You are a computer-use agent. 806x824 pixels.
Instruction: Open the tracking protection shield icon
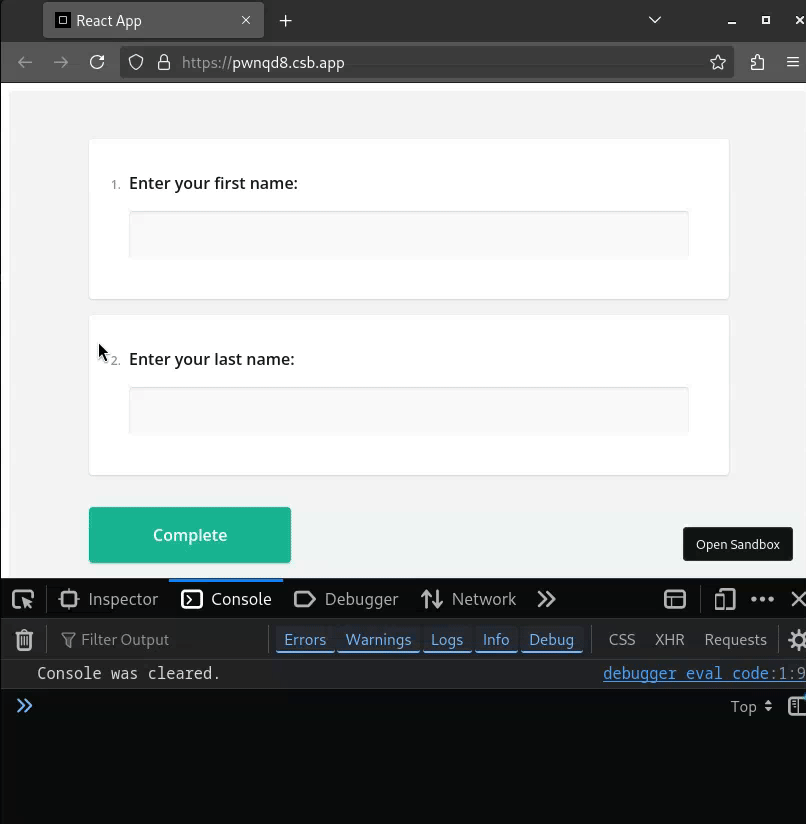tap(135, 62)
